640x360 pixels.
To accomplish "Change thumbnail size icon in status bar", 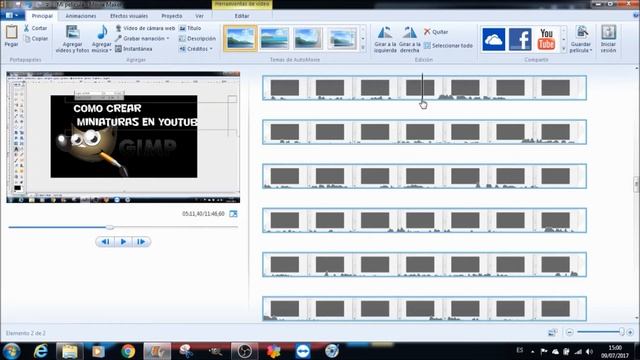I will [x=552, y=332].
